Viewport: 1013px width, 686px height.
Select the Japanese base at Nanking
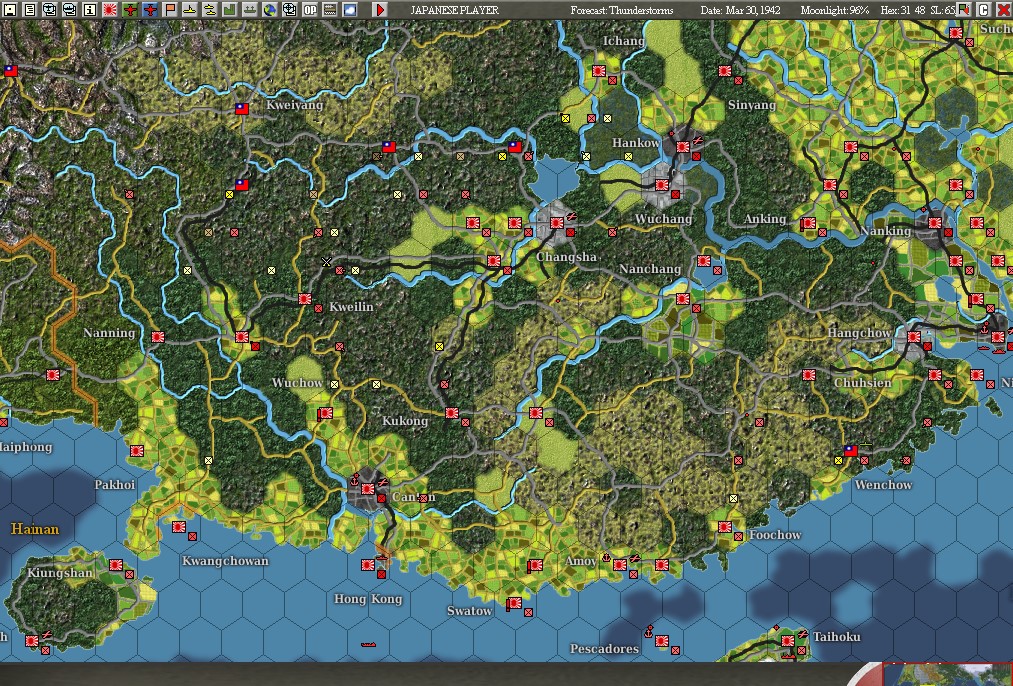point(935,223)
